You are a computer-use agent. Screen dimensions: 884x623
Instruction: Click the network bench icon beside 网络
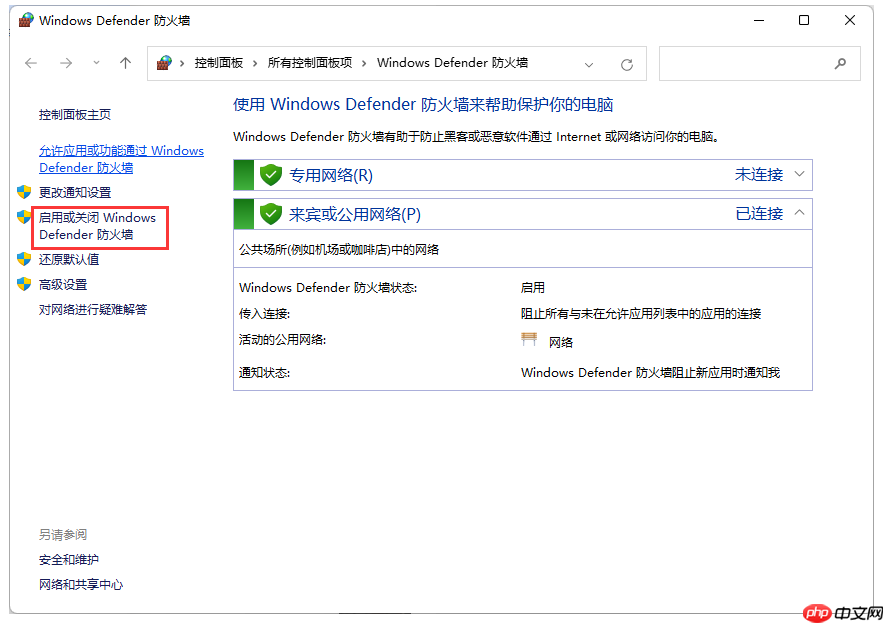click(x=529, y=339)
